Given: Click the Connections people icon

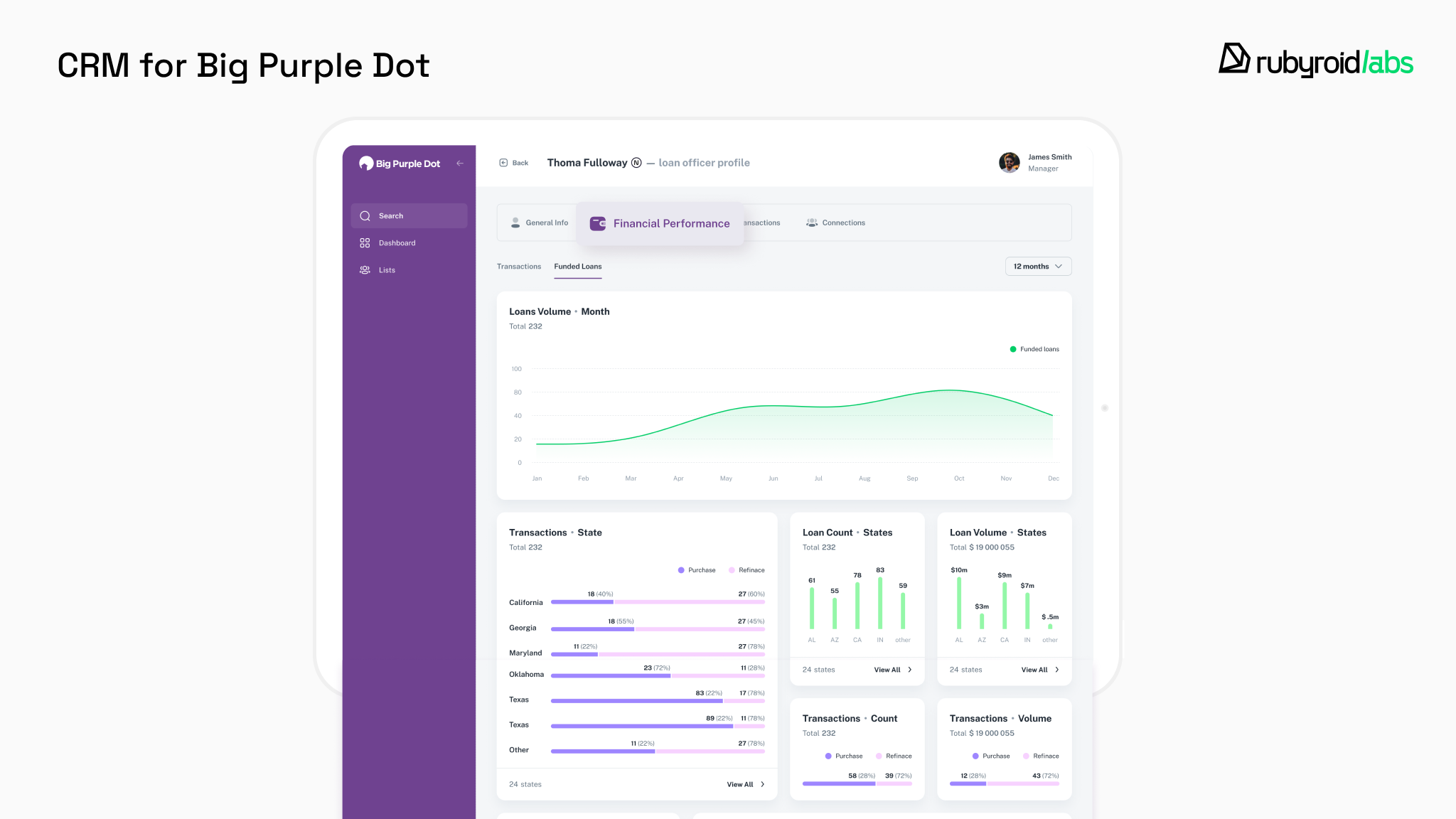Looking at the screenshot, I should (812, 223).
